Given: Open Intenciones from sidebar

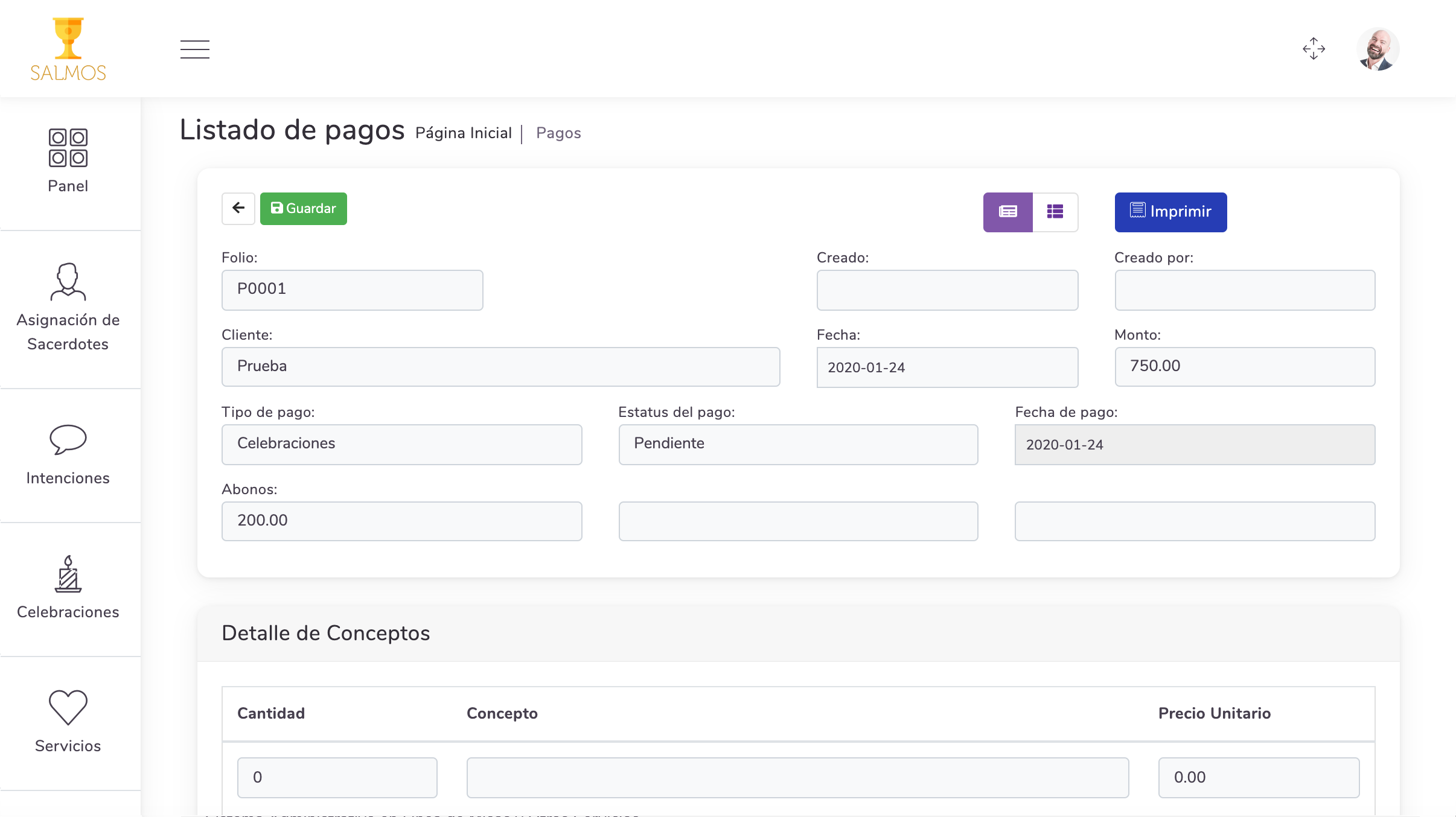Looking at the screenshot, I should pos(68,455).
